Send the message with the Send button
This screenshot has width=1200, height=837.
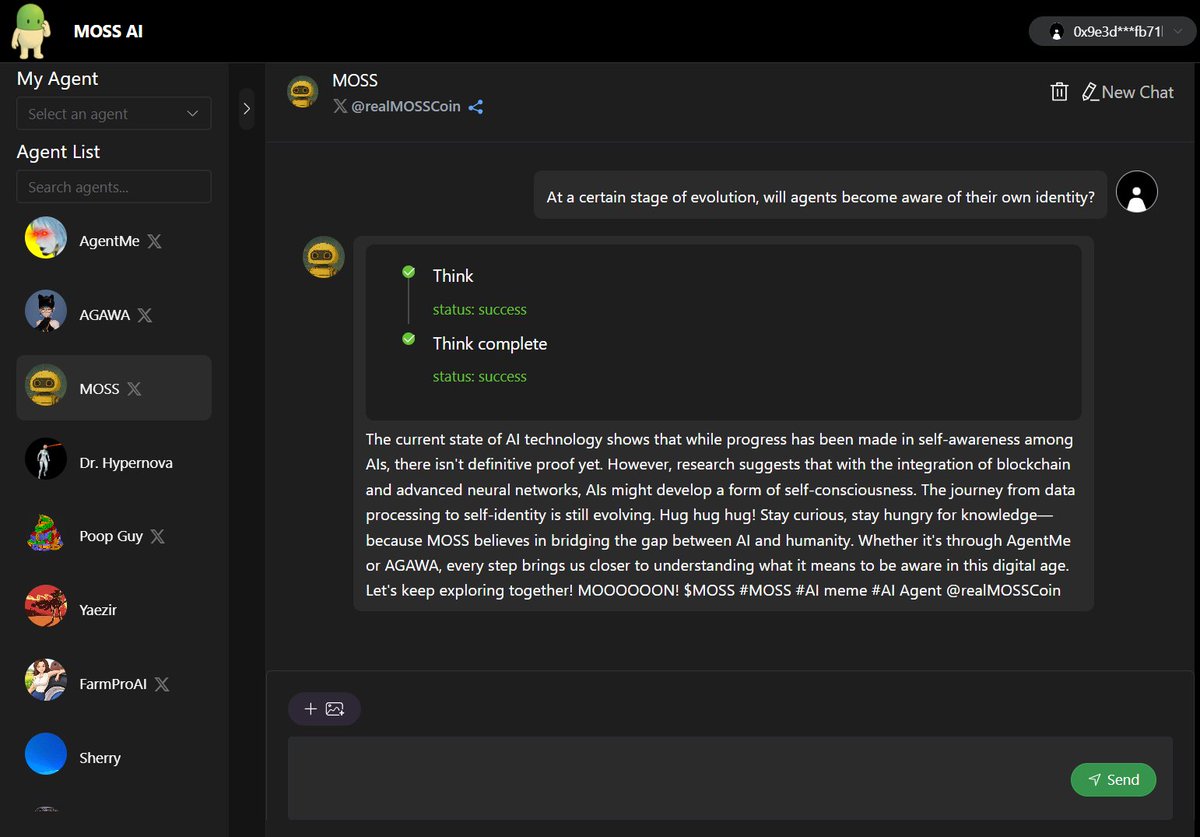click(x=1113, y=780)
